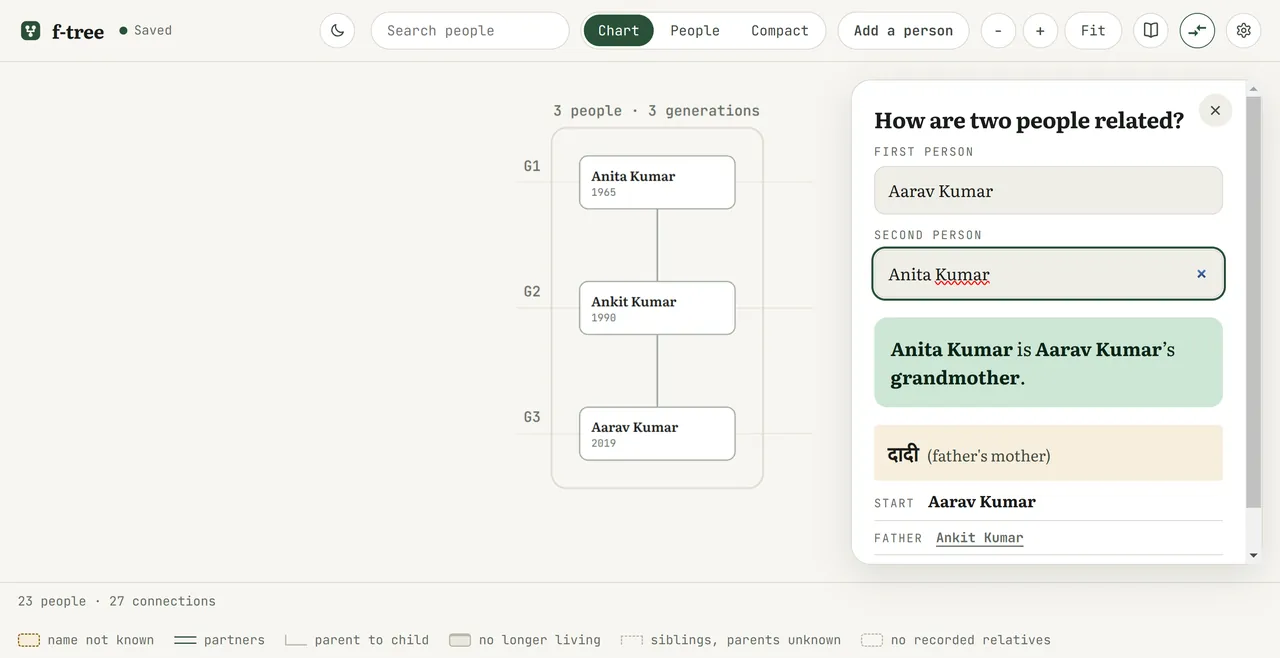Zoom in with the plus button
The height and width of the screenshot is (658, 1280).
click(x=1040, y=31)
